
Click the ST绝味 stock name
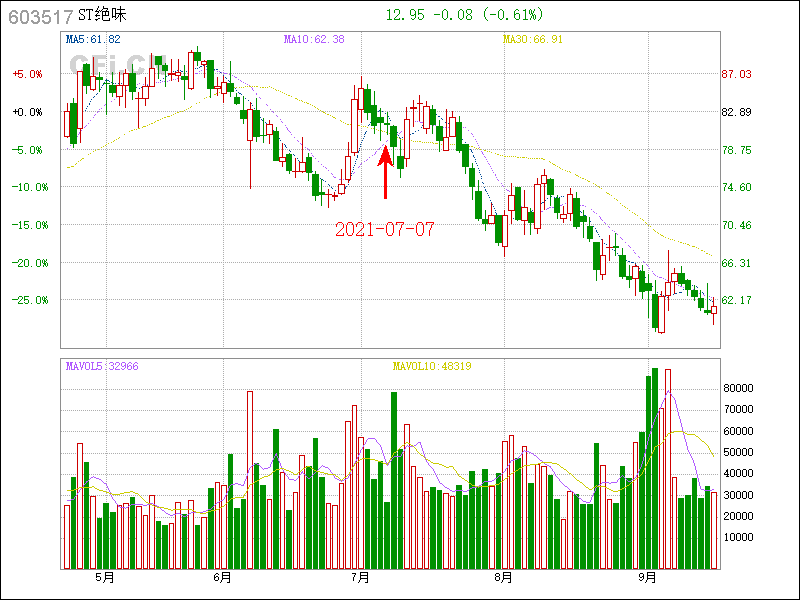pyautogui.click(x=103, y=16)
